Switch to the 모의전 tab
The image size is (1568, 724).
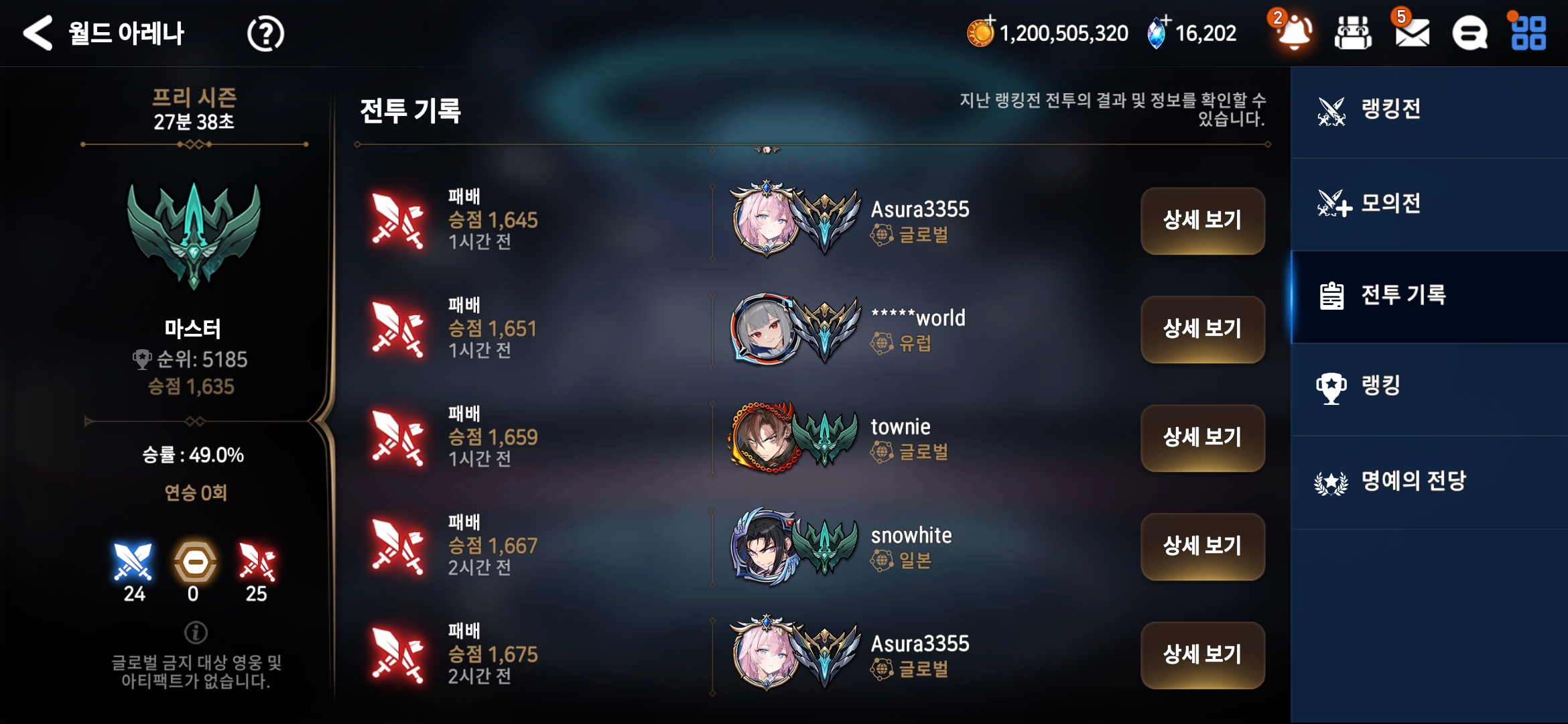pyautogui.click(x=1429, y=204)
